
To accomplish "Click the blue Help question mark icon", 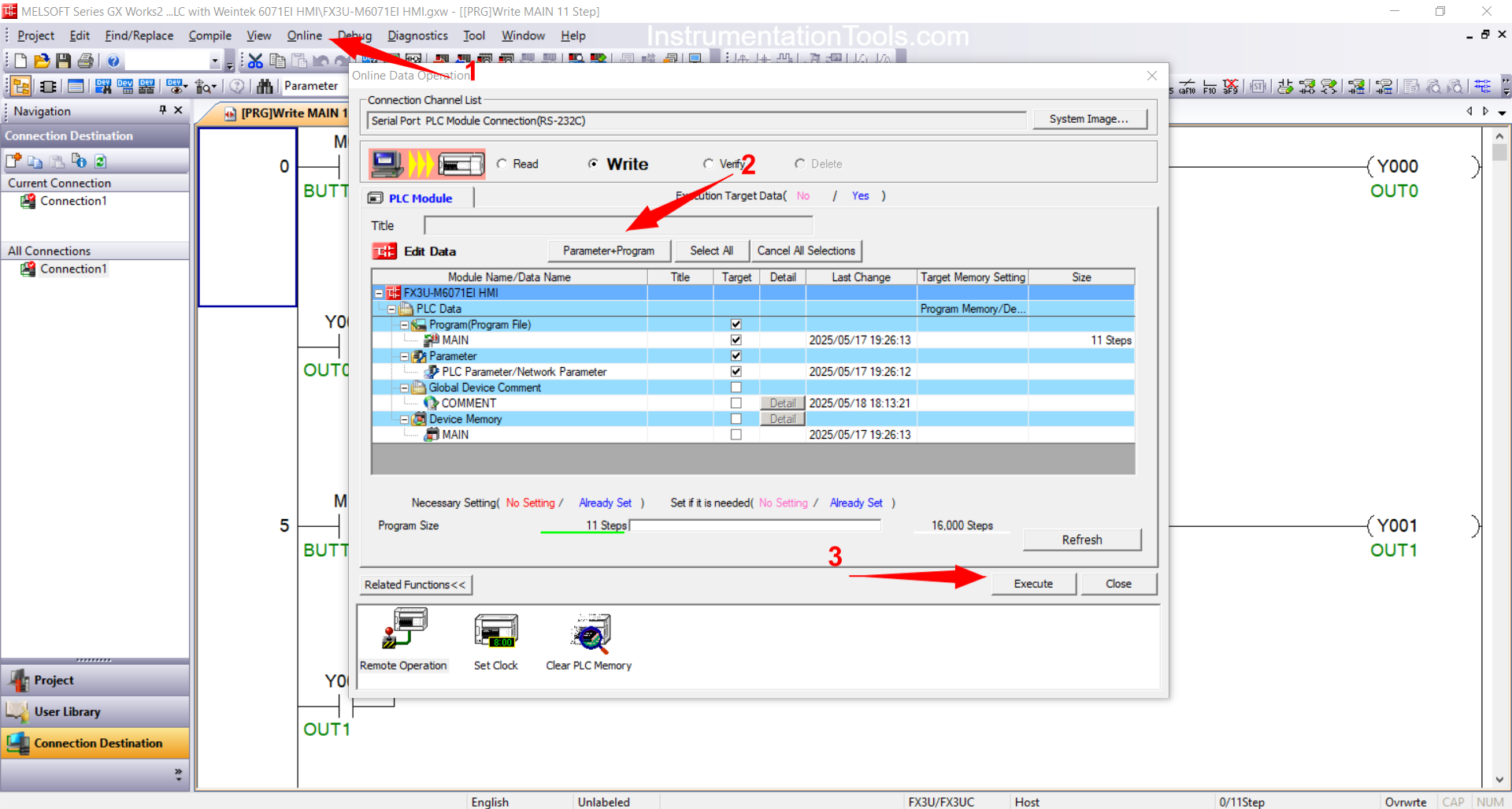I will click(113, 61).
